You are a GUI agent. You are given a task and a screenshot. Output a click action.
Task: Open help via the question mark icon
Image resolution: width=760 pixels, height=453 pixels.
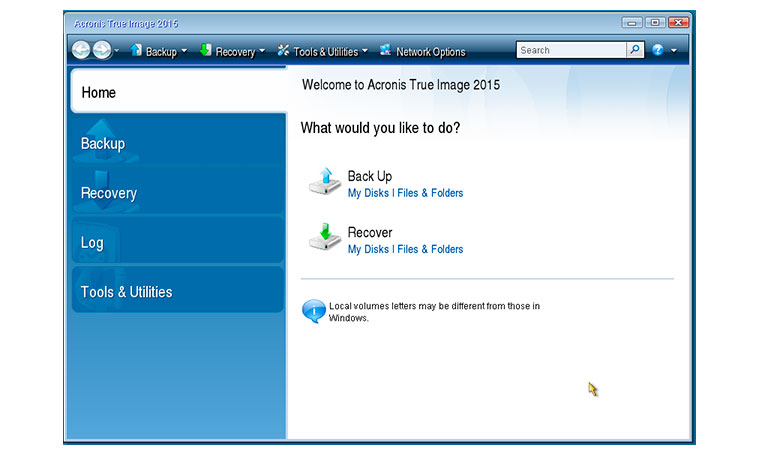pos(658,50)
